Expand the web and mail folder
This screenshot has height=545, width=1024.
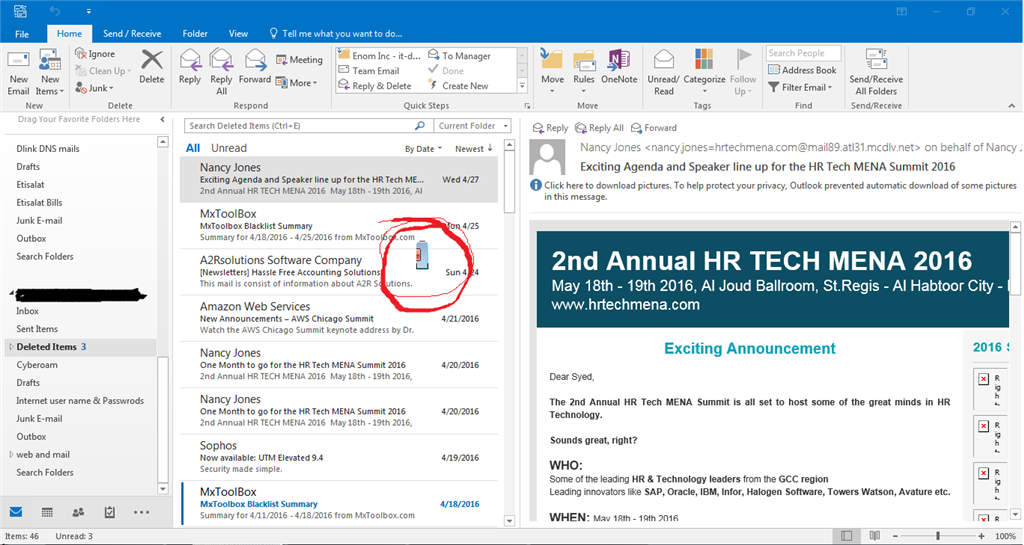click(x=11, y=454)
